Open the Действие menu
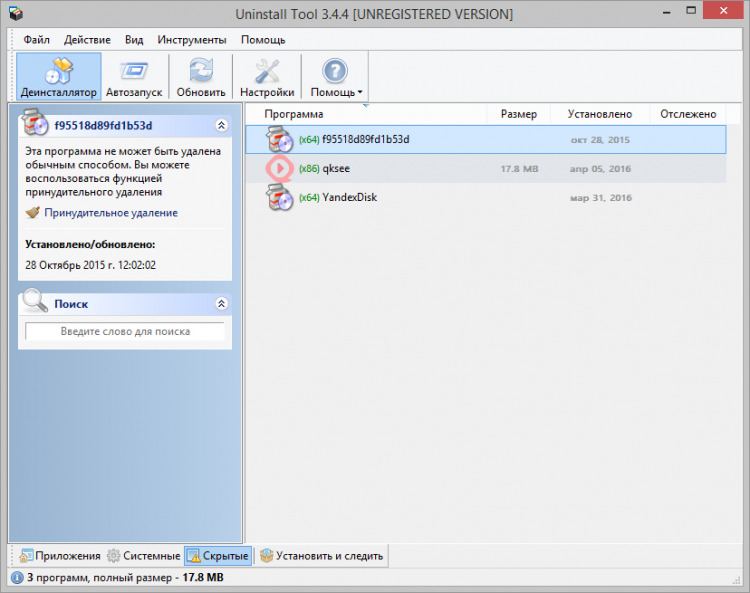The height and width of the screenshot is (593, 750). [x=87, y=40]
